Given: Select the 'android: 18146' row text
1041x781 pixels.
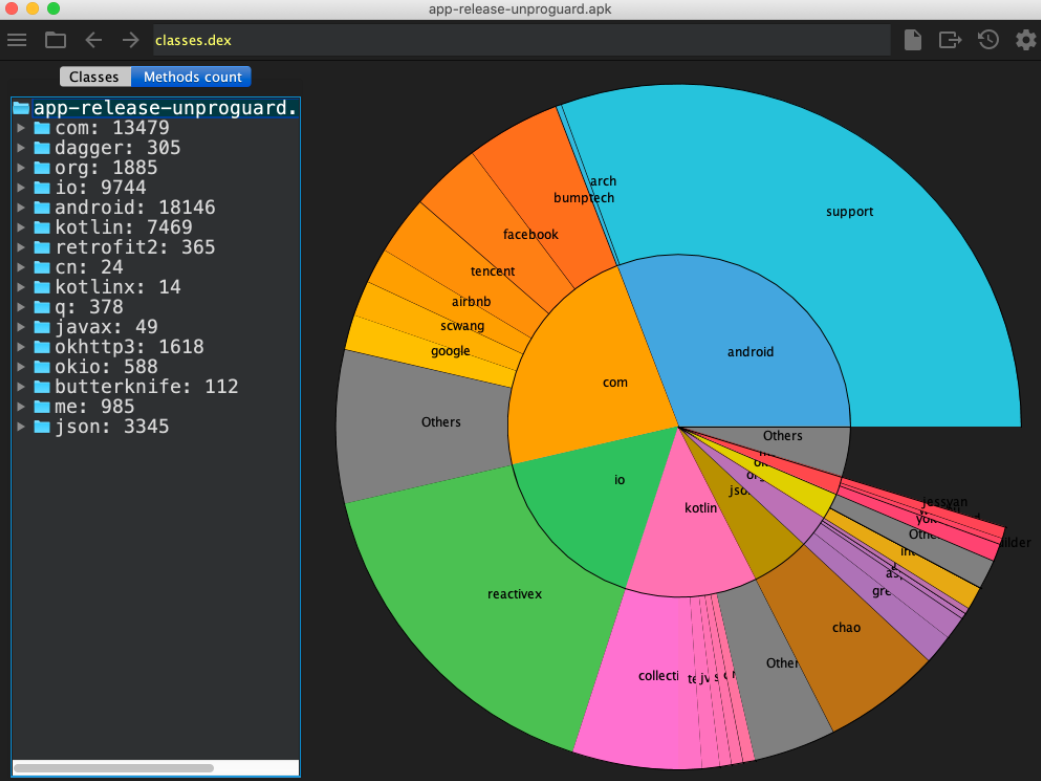Looking at the screenshot, I should [x=135, y=207].
